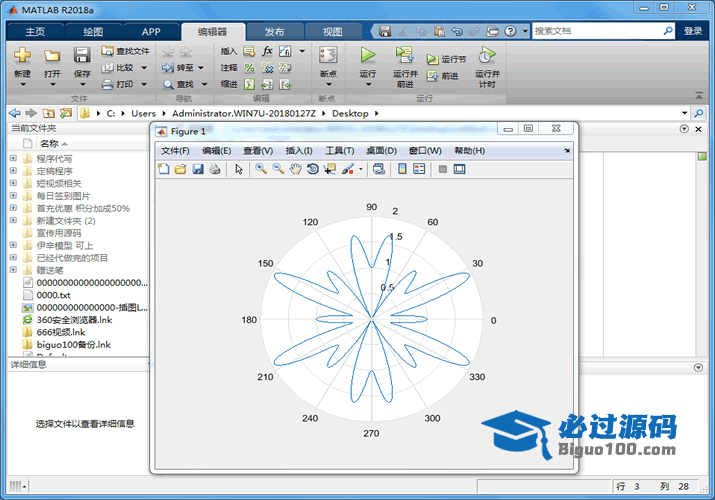This screenshot has width=715, height=500.
Task: Toggle the Brush data tool
Action: click(347, 169)
